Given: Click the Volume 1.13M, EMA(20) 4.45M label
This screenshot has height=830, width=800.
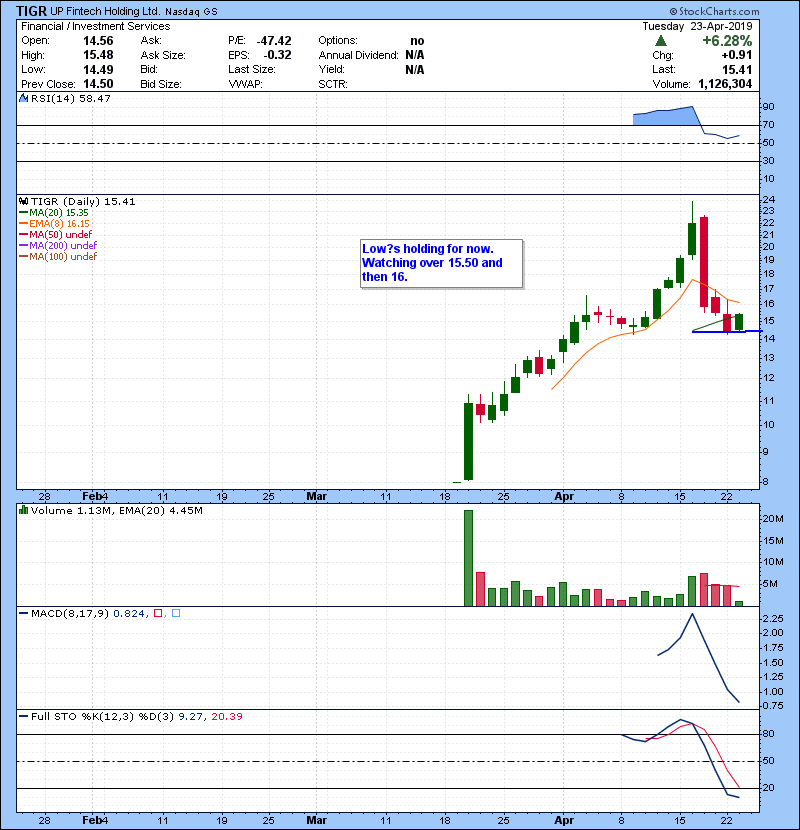Looking at the screenshot, I should click(116, 510).
